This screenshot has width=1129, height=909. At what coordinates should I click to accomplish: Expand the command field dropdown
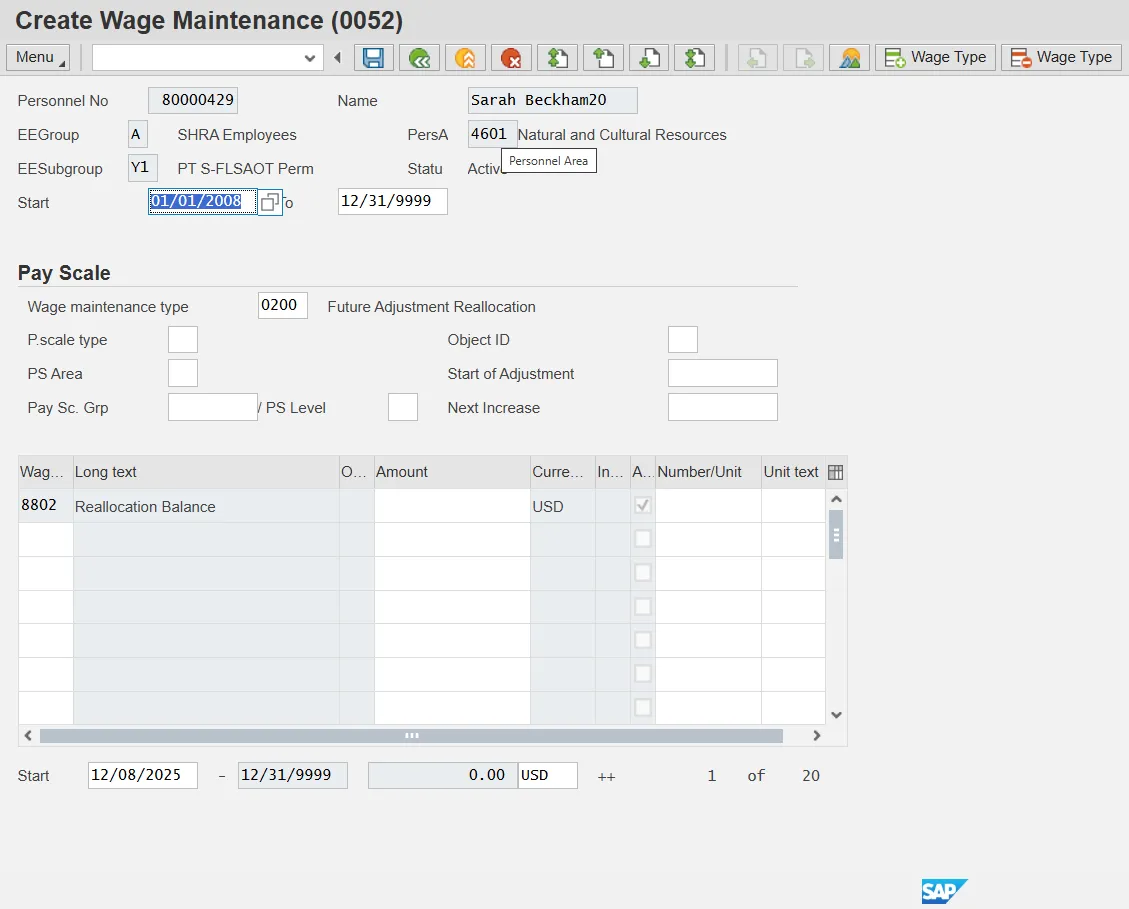[x=309, y=58]
